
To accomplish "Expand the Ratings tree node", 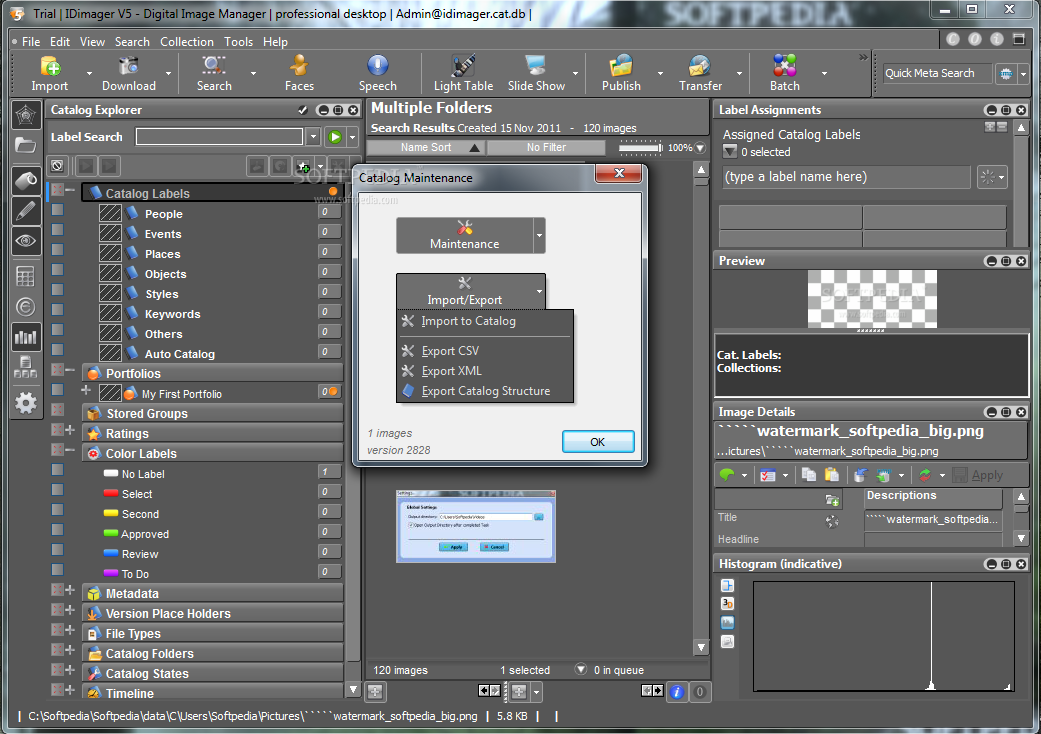I will [70, 429].
